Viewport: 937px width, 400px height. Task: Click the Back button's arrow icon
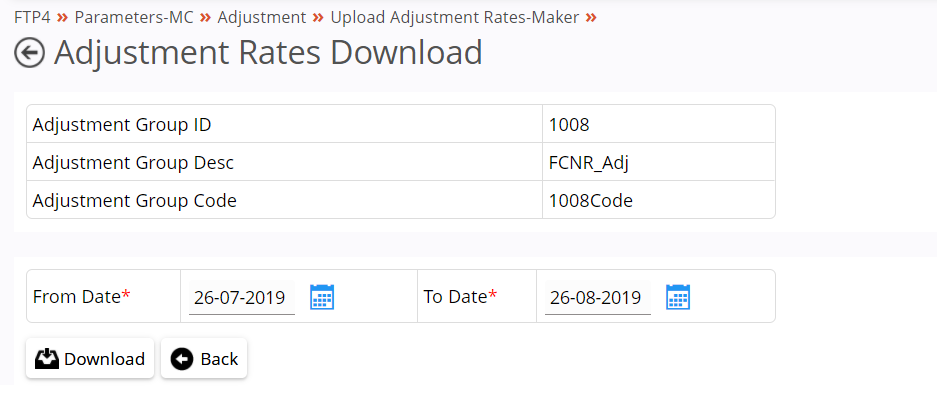click(x=182, y=359)
